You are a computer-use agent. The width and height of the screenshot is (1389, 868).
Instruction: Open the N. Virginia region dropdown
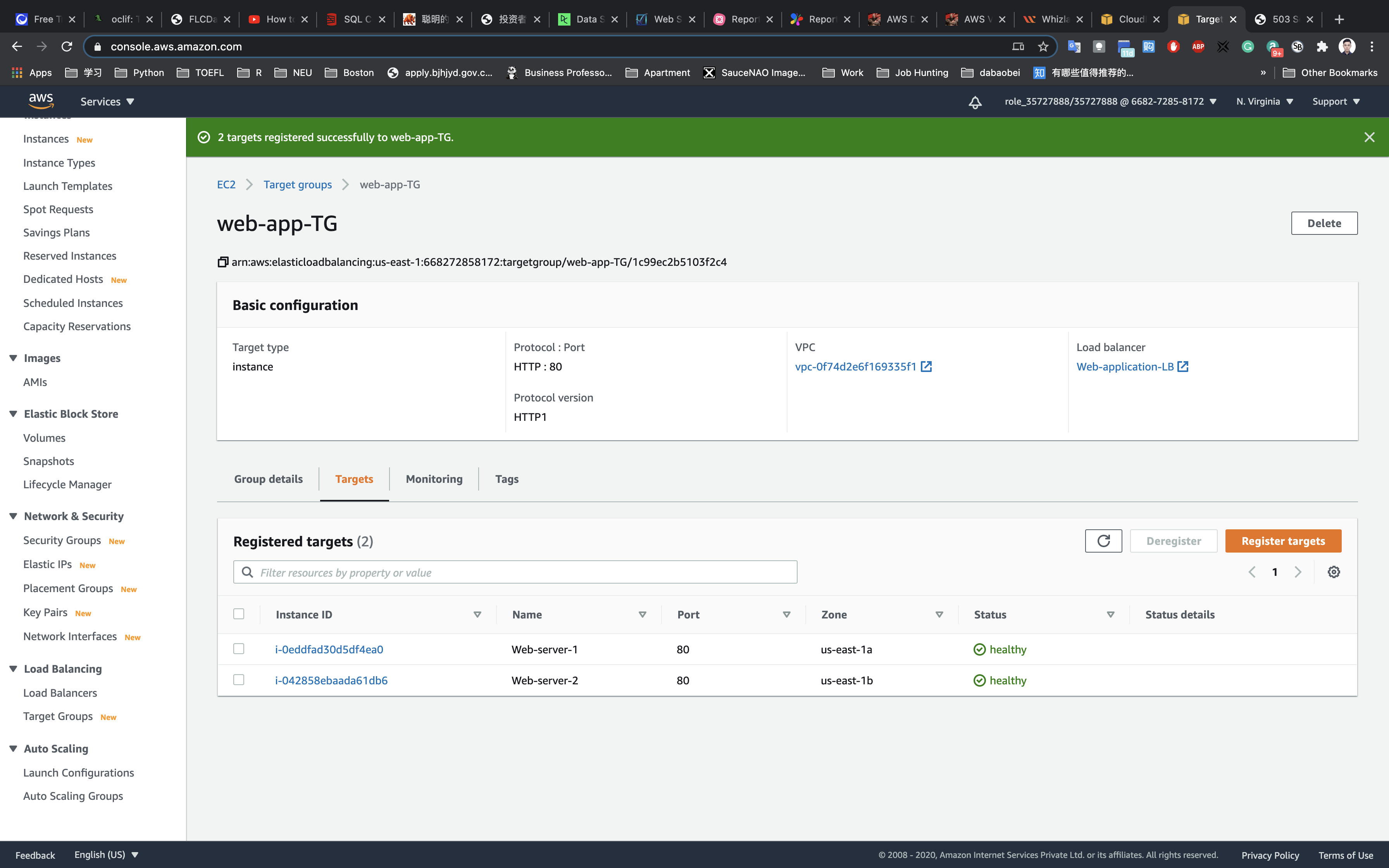click(1264, 102)
